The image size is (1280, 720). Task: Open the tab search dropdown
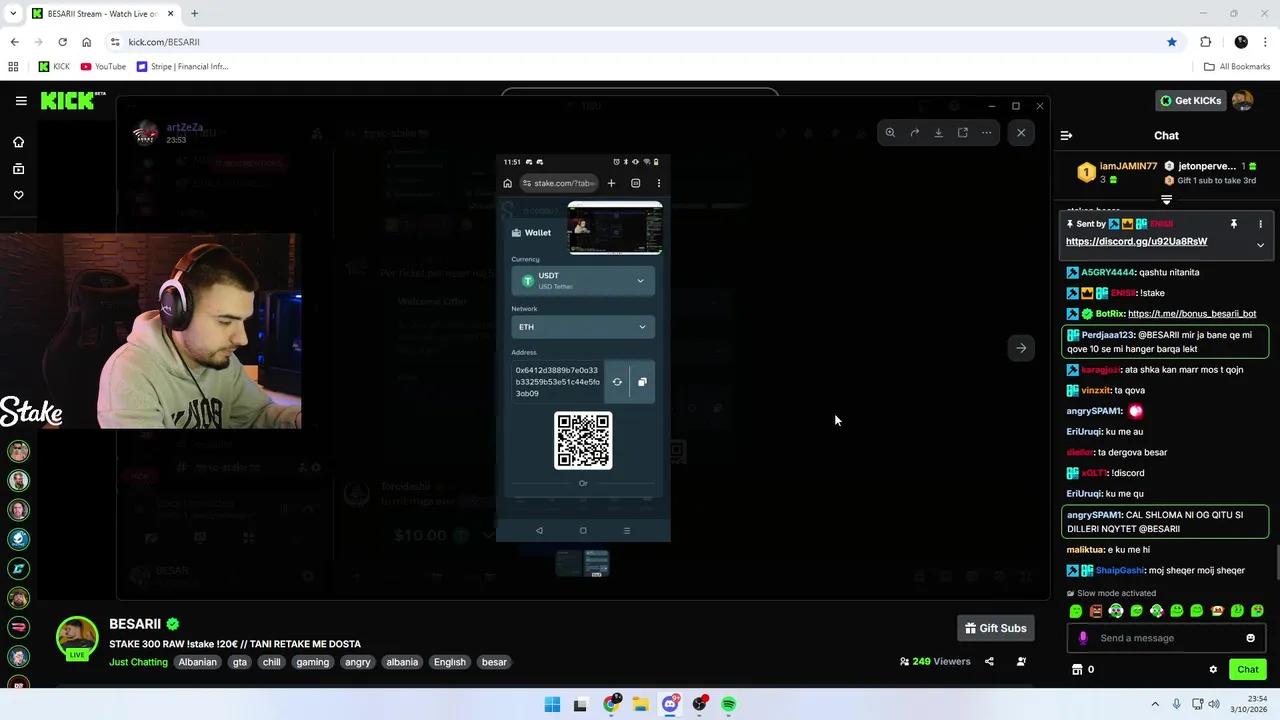point(13,14)
